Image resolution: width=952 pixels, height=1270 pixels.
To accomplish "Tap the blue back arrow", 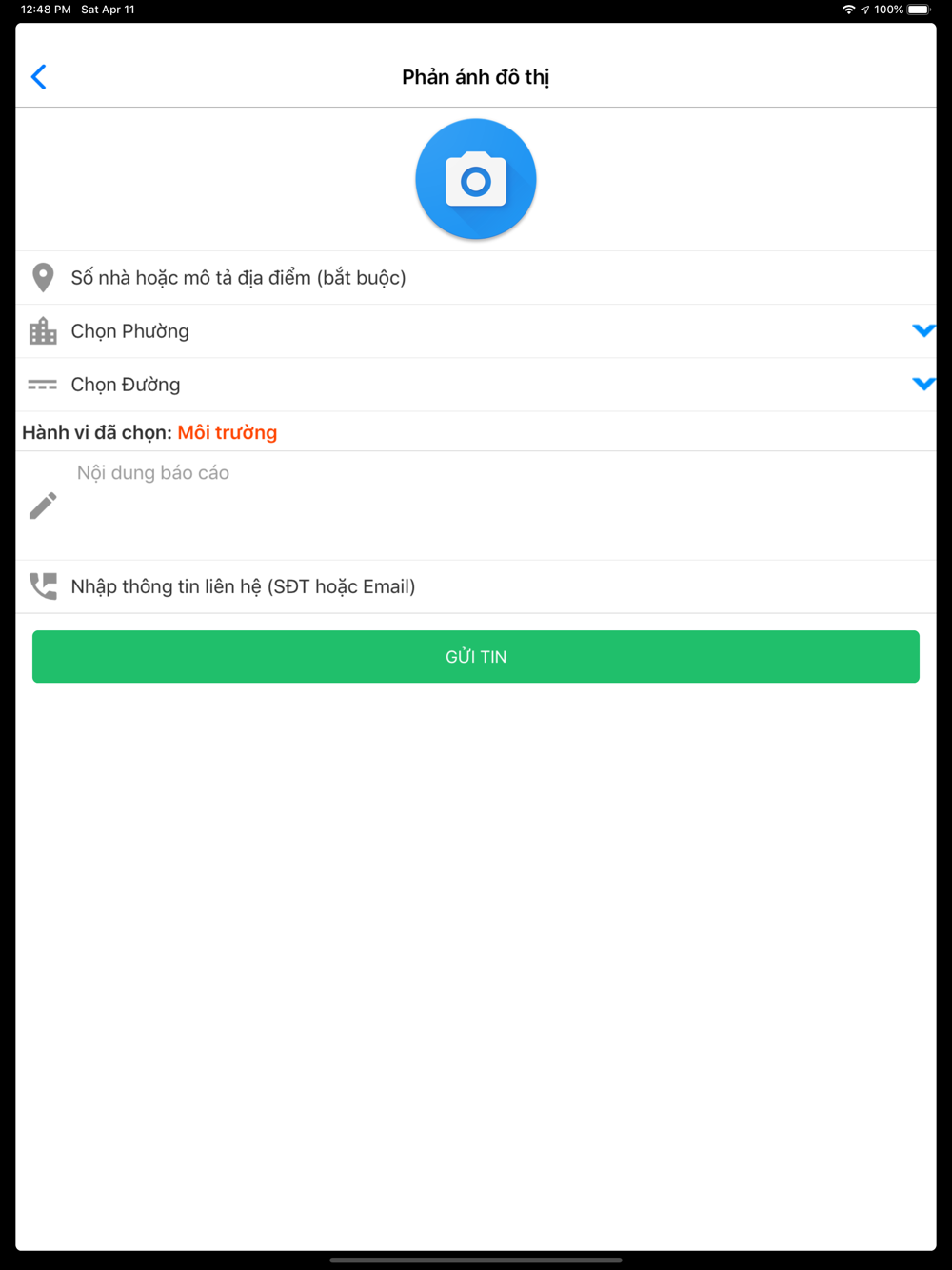I will 39,77.
